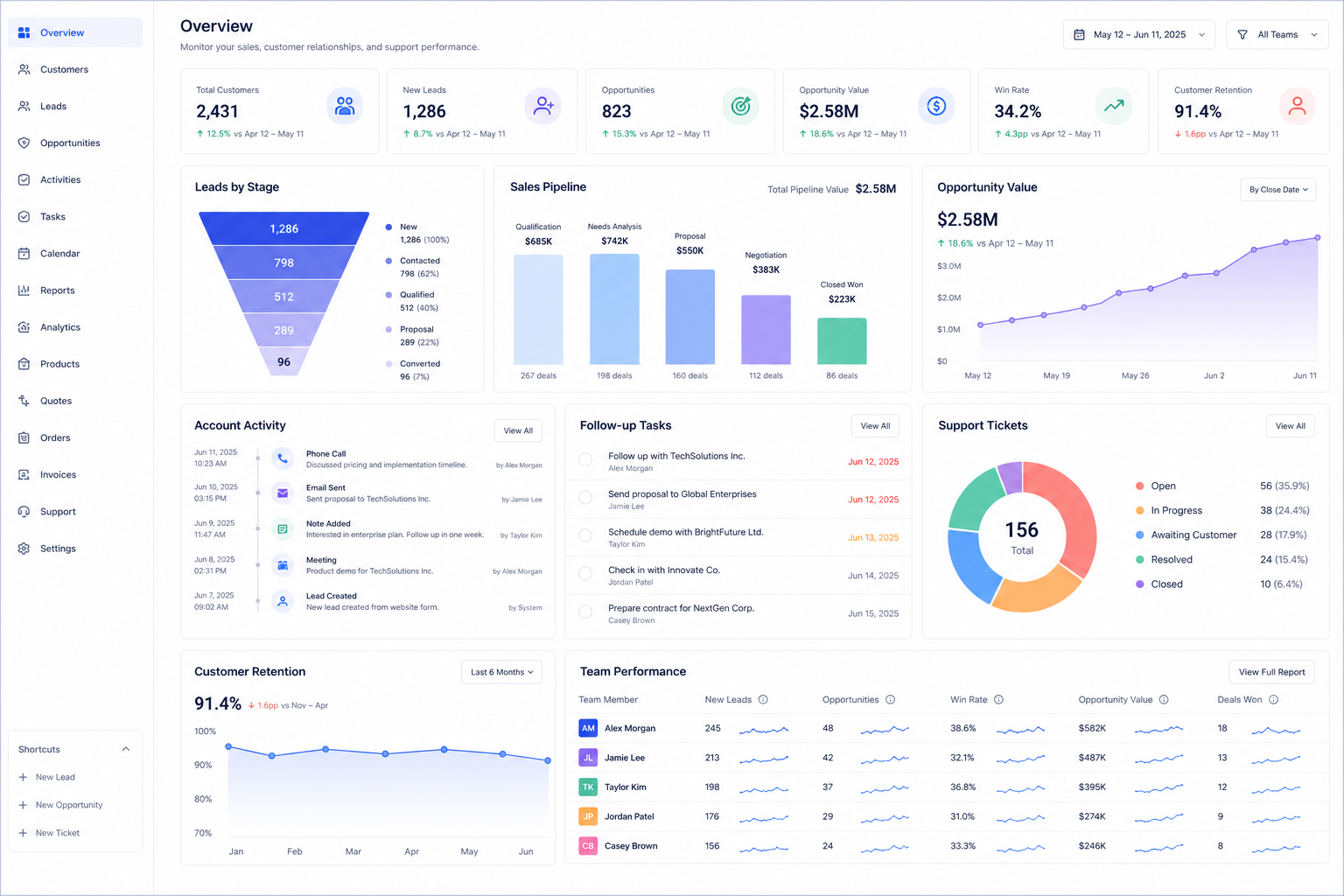Click the info icon beside Win Rate column
The image size is (1344, 896).
(998, 700)
